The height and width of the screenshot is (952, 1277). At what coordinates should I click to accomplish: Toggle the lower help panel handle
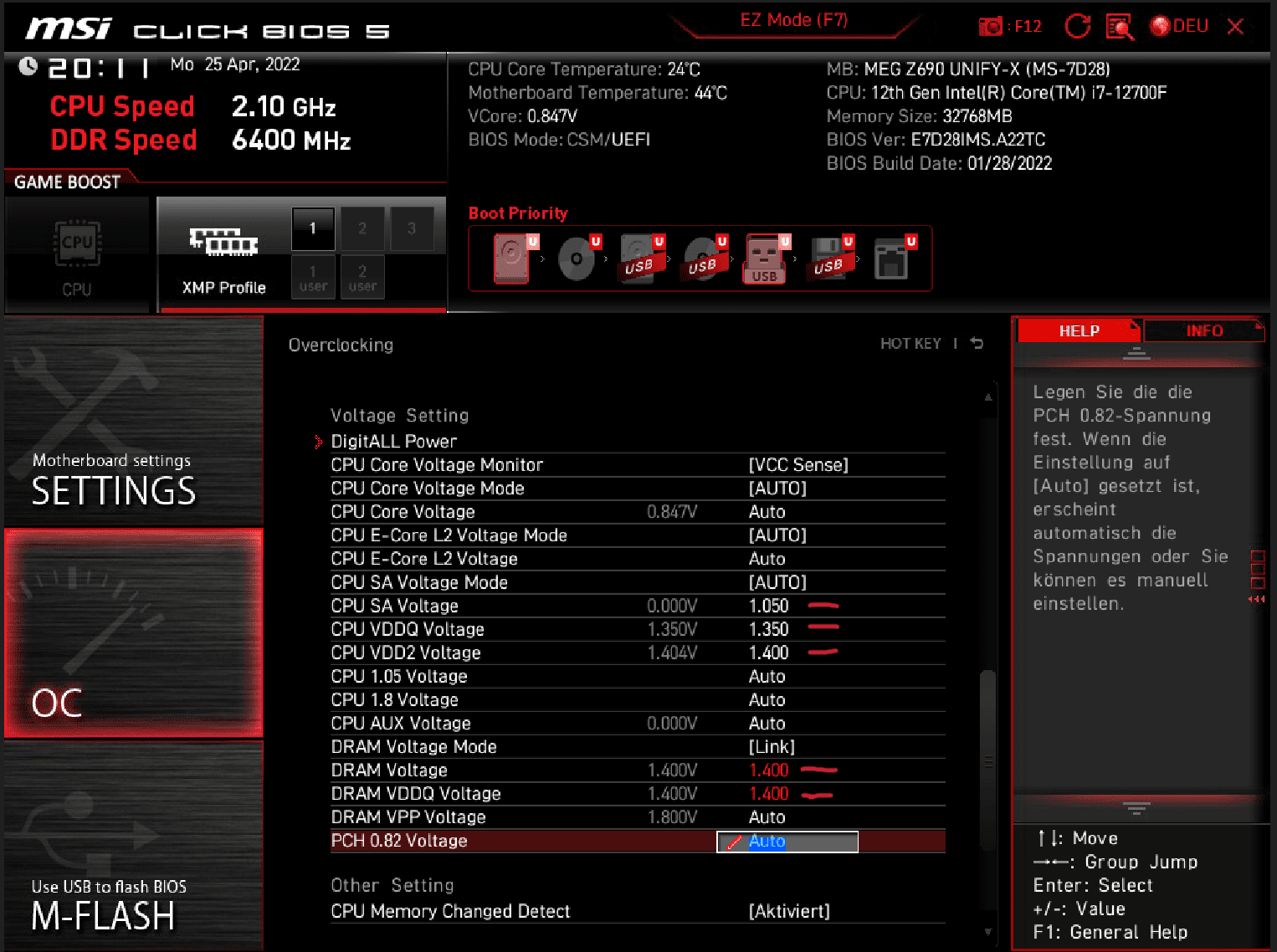tap(1136, 808)
